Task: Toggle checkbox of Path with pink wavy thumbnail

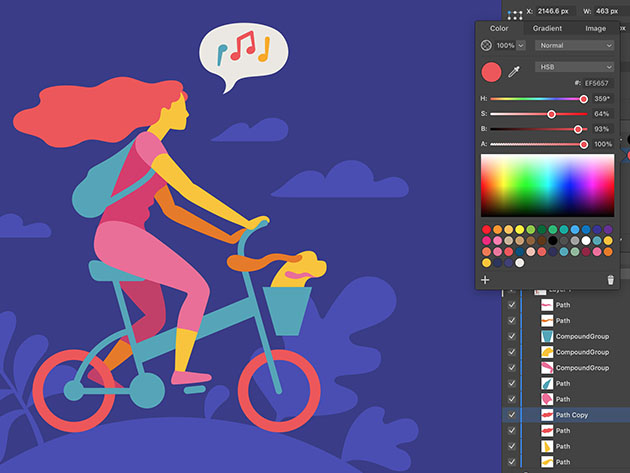Action: [x=511, y=305]
